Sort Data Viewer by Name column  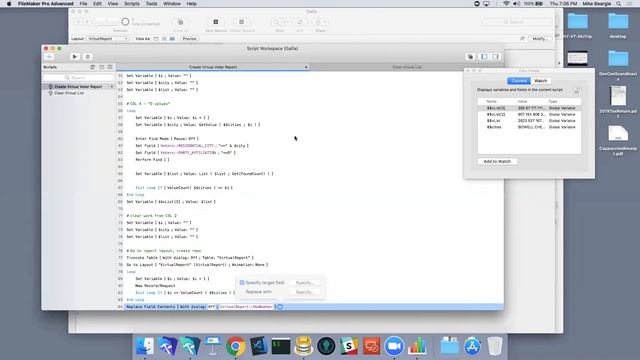pos(491,101)
